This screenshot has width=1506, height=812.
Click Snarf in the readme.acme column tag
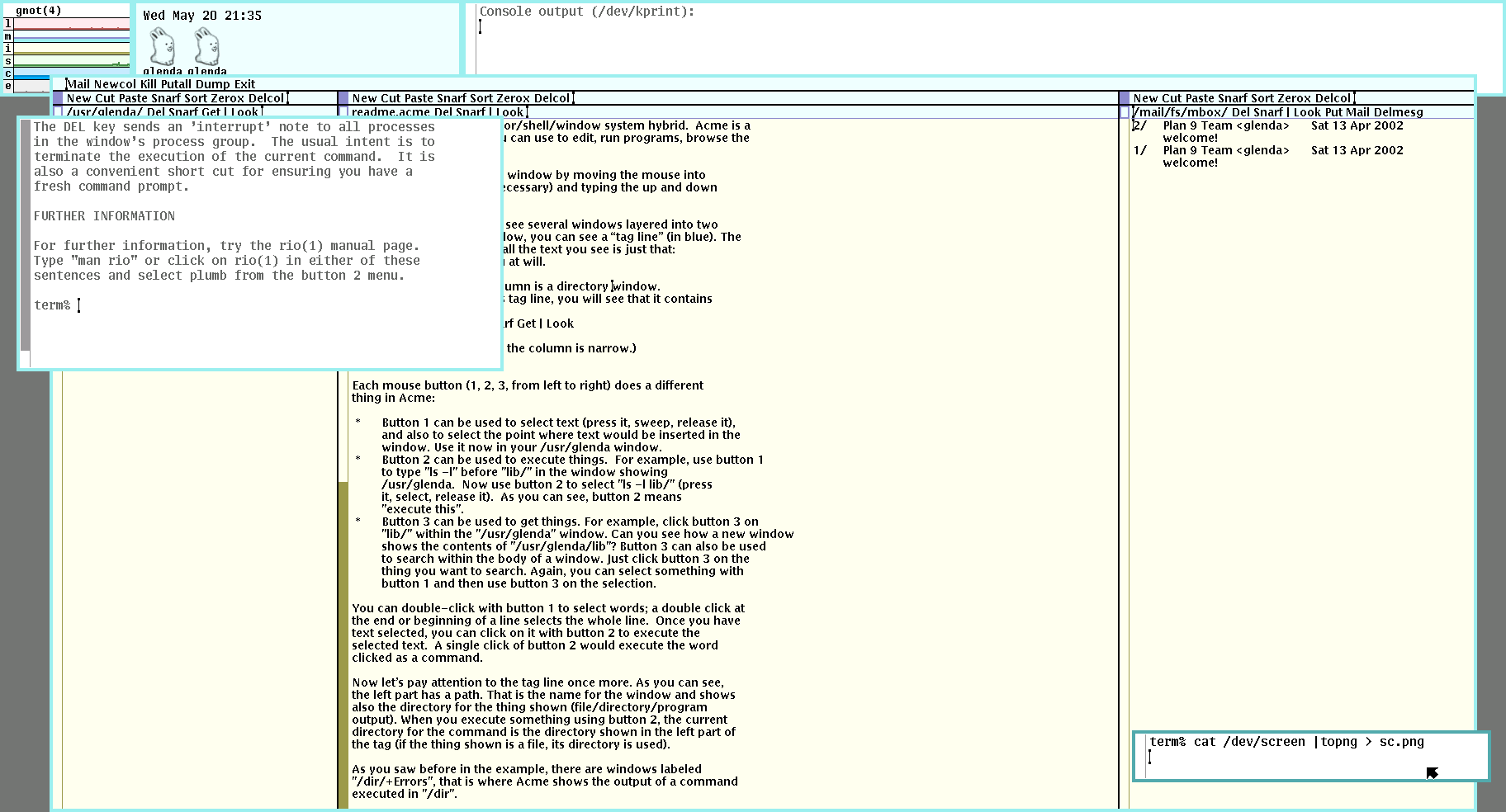coord(453,98)
